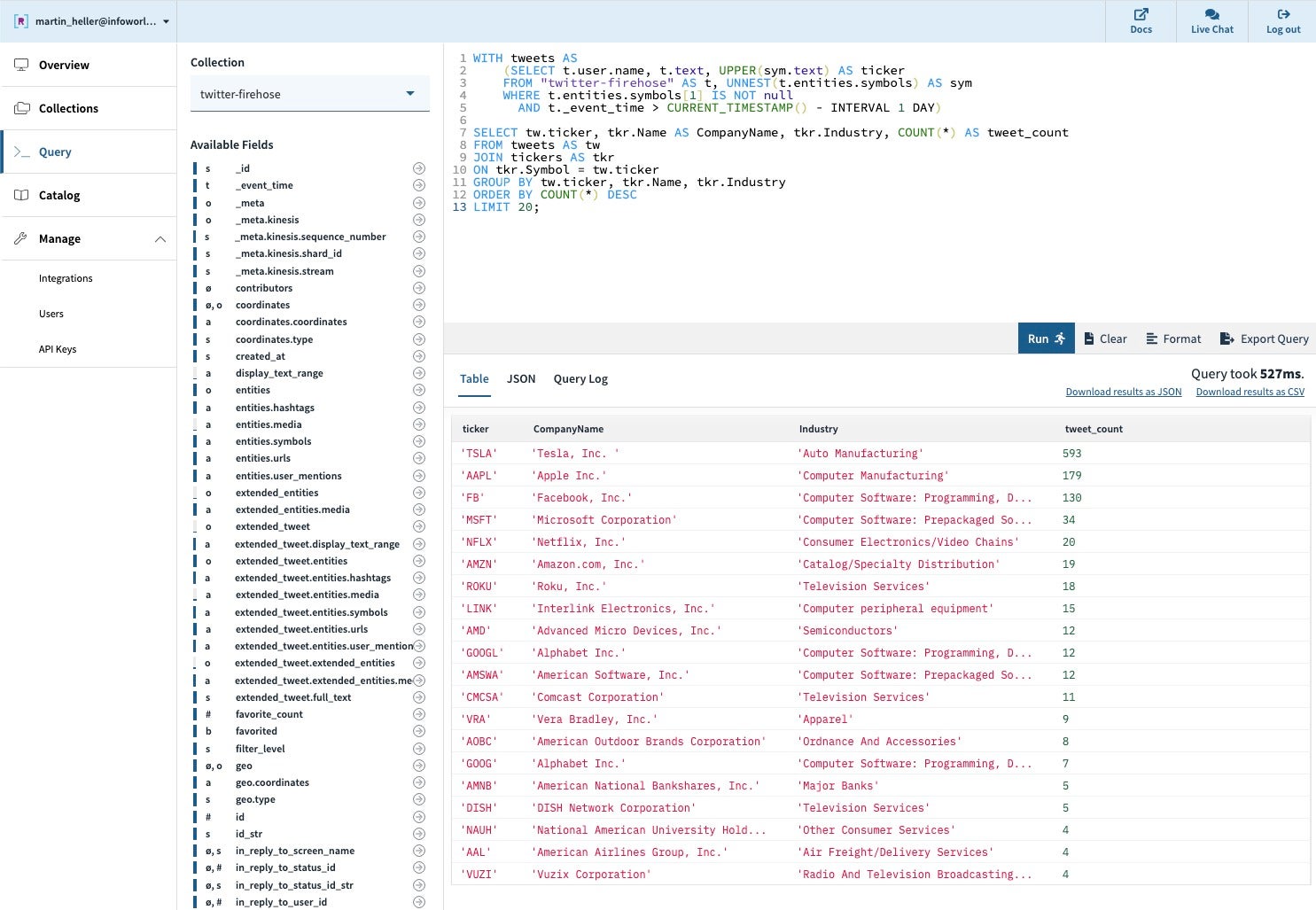This screenshot has height=910, width=1316.
Task: Click the Log out icon
Action: [x=1283, y=14]
